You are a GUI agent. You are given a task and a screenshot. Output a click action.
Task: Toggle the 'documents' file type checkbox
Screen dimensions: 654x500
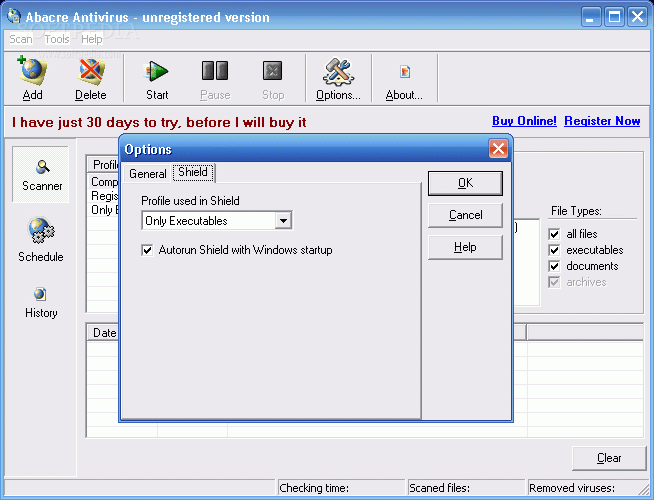554,266
